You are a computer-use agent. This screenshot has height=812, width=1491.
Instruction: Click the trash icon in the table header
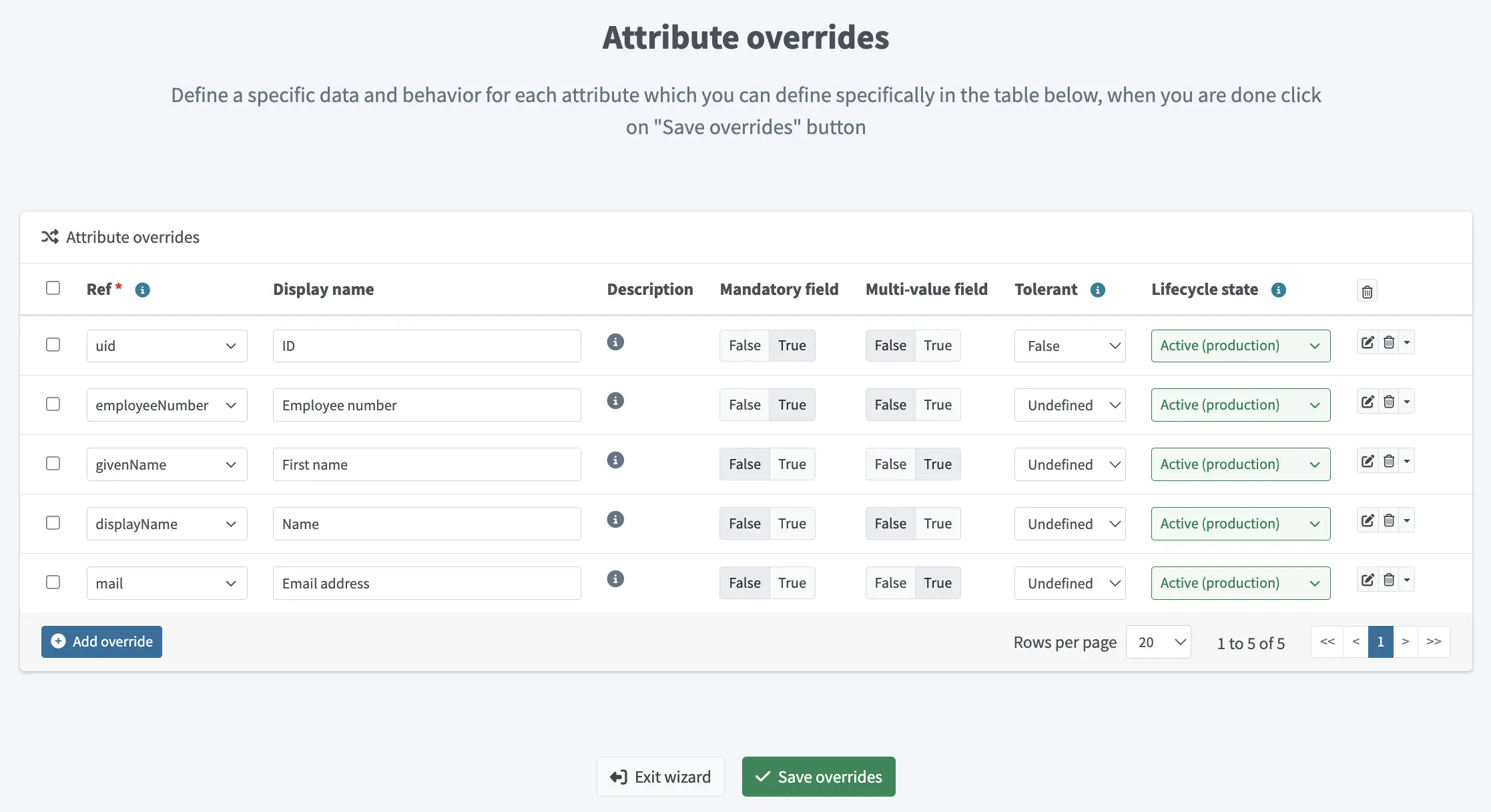click(1367, 290)
